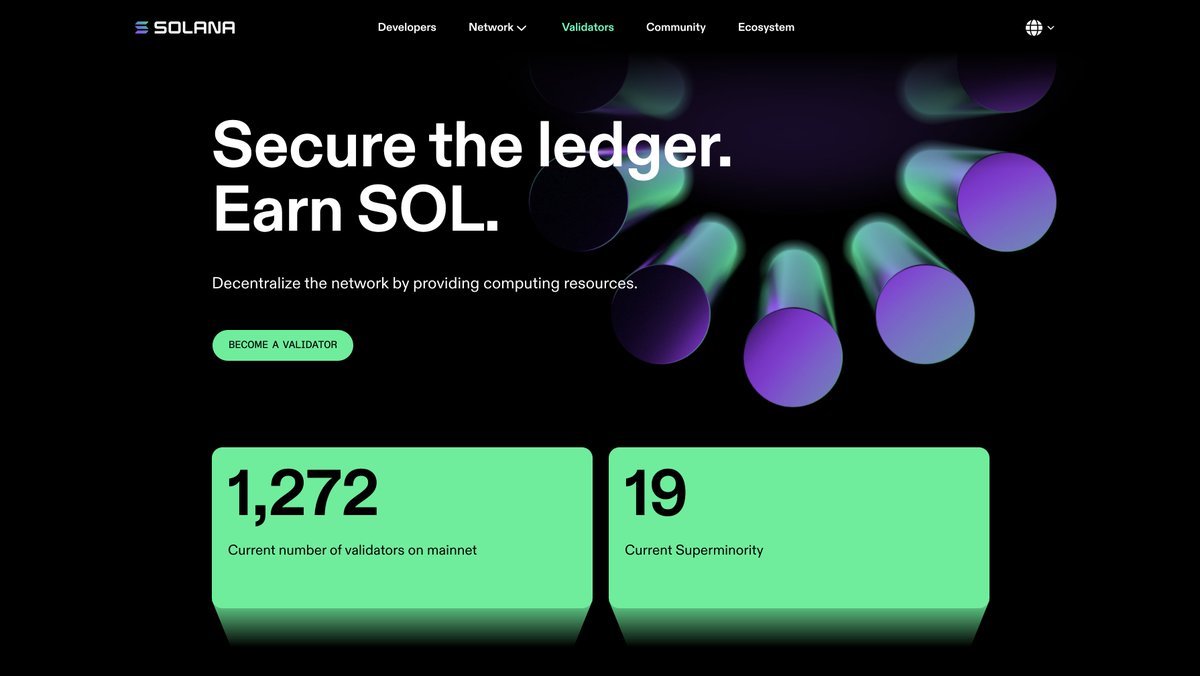Click the "Current Superminority" label
Viewport: 1200px width, 676px height.
coord(694,550)
